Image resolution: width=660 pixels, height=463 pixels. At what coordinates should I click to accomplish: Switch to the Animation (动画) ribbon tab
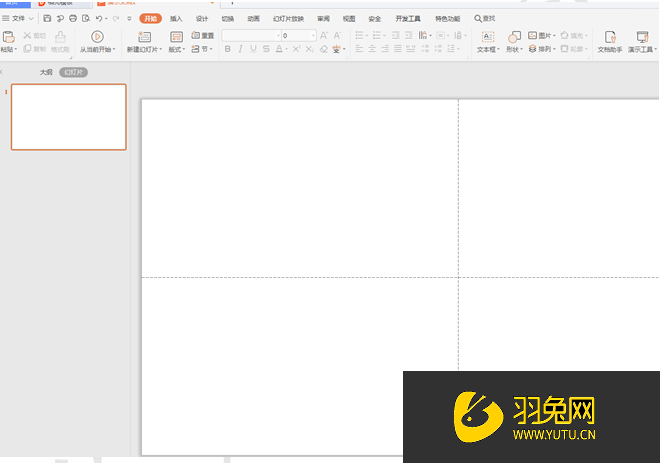coord(253,19)
